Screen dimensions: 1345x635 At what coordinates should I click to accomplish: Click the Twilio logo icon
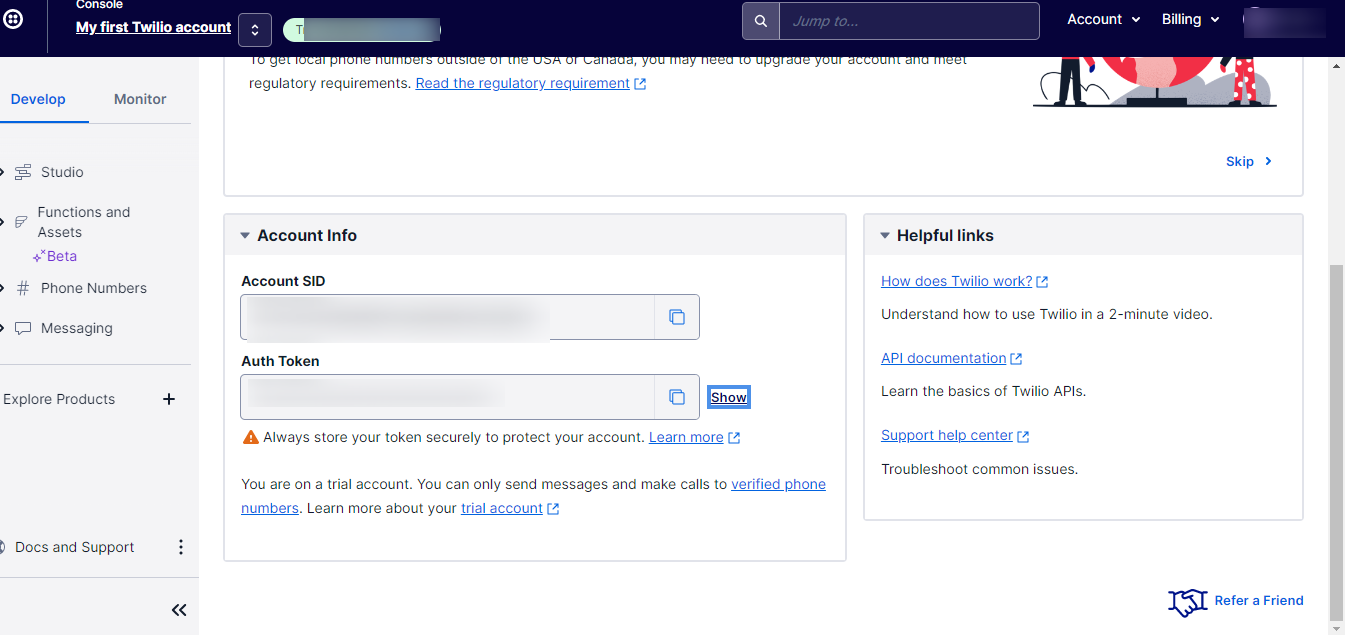(x=14, y=20)
